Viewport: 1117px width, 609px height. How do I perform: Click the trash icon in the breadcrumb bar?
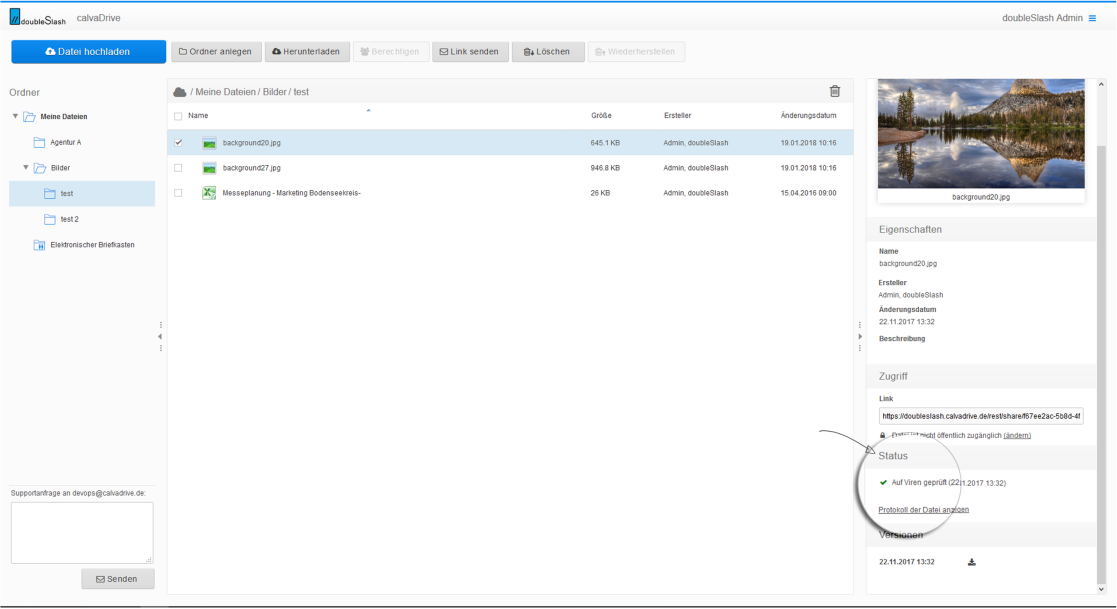836,91
